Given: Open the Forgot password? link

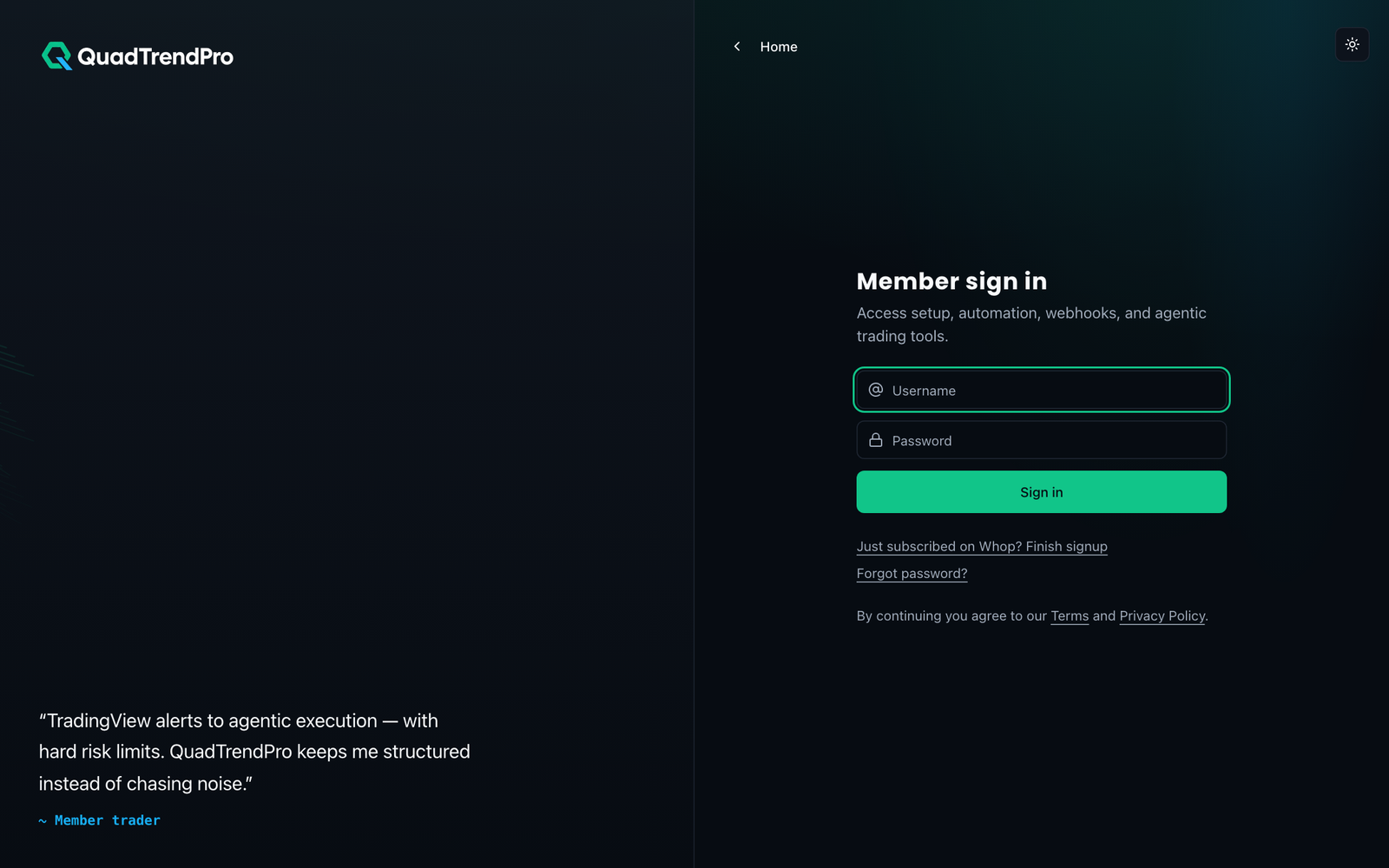Looking at the screenshot, I should click(x=912, y=573).
